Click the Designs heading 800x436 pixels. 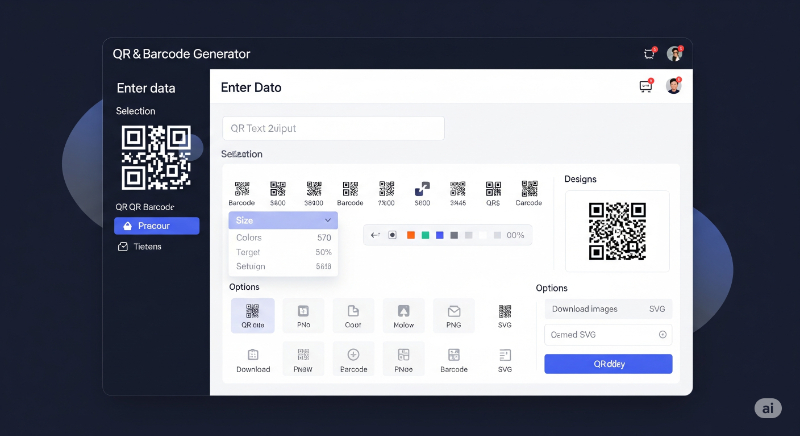(580, 179)
